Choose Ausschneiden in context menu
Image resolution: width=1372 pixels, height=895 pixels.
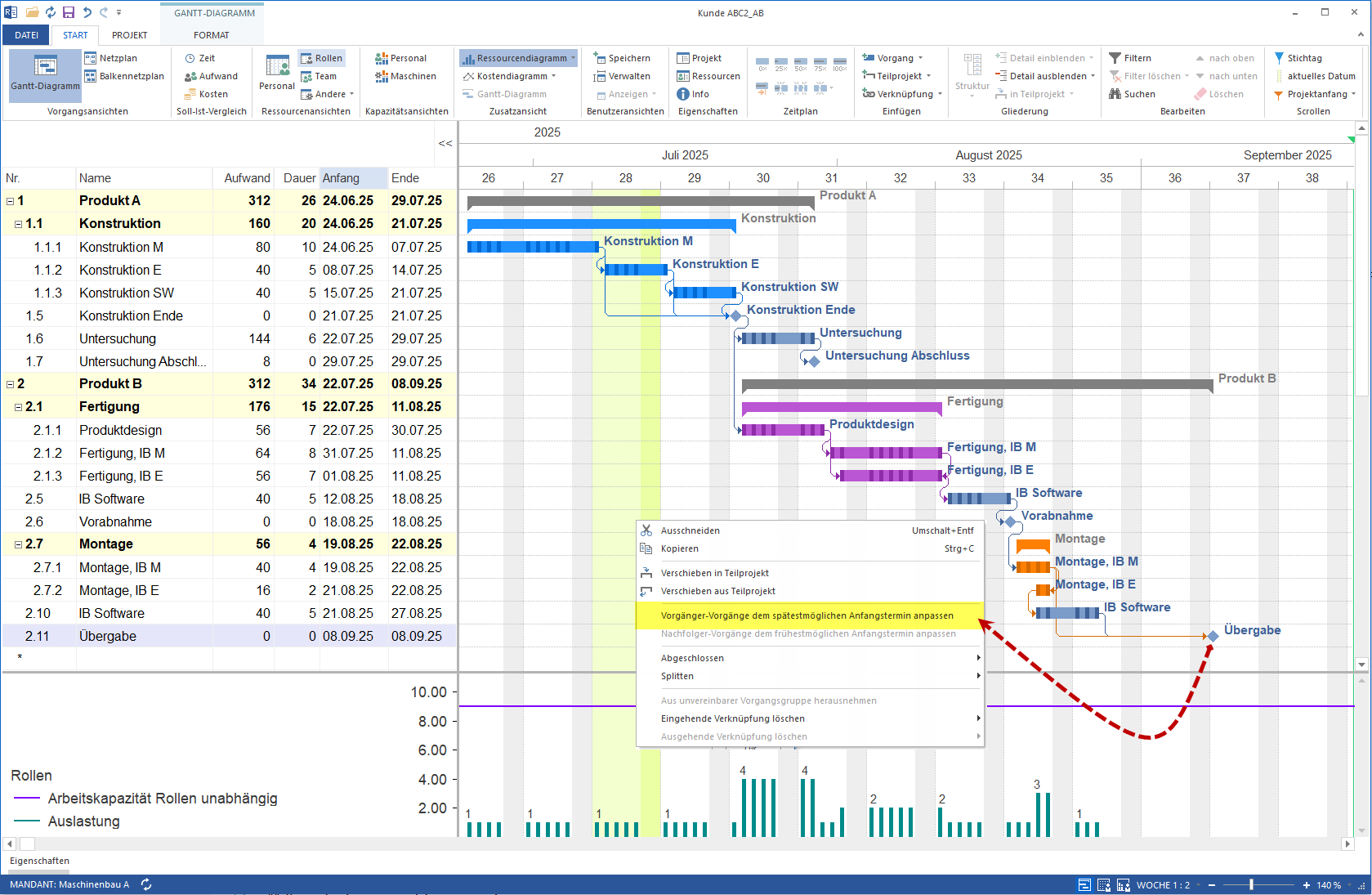point(810,530)
